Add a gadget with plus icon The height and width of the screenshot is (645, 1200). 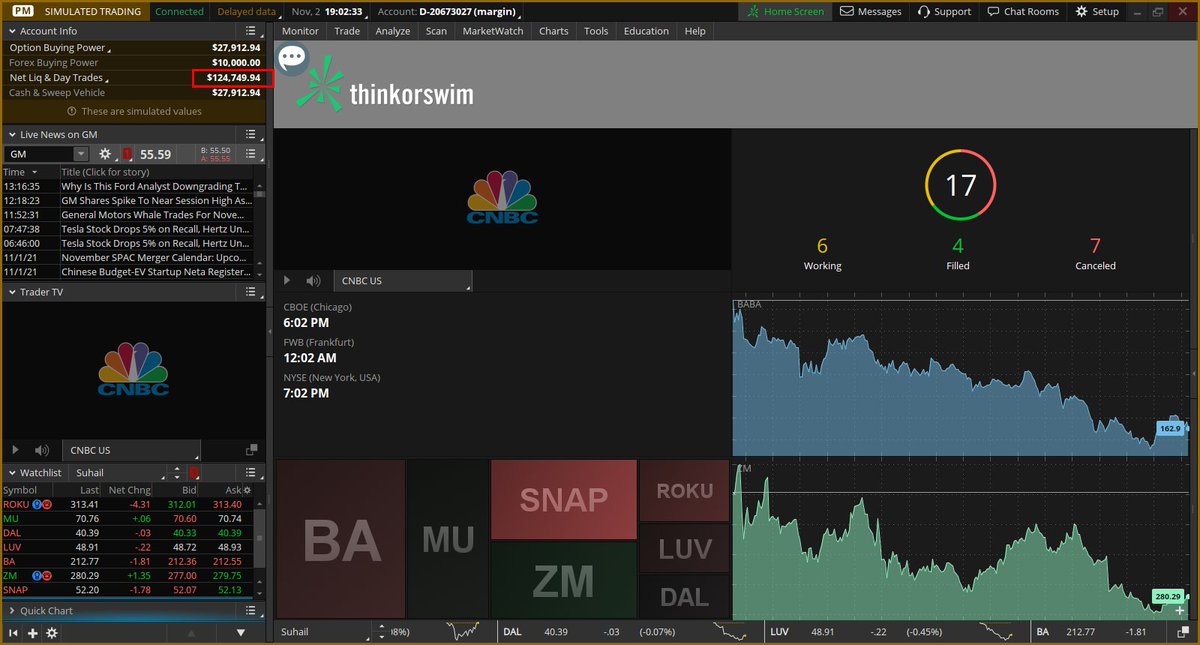point(33,633)
